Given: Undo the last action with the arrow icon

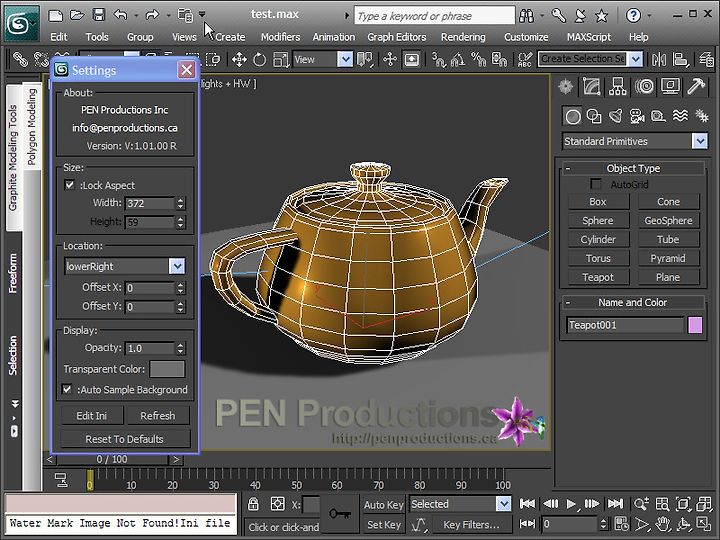Looking at the screenshot, I should coord(120,15).
